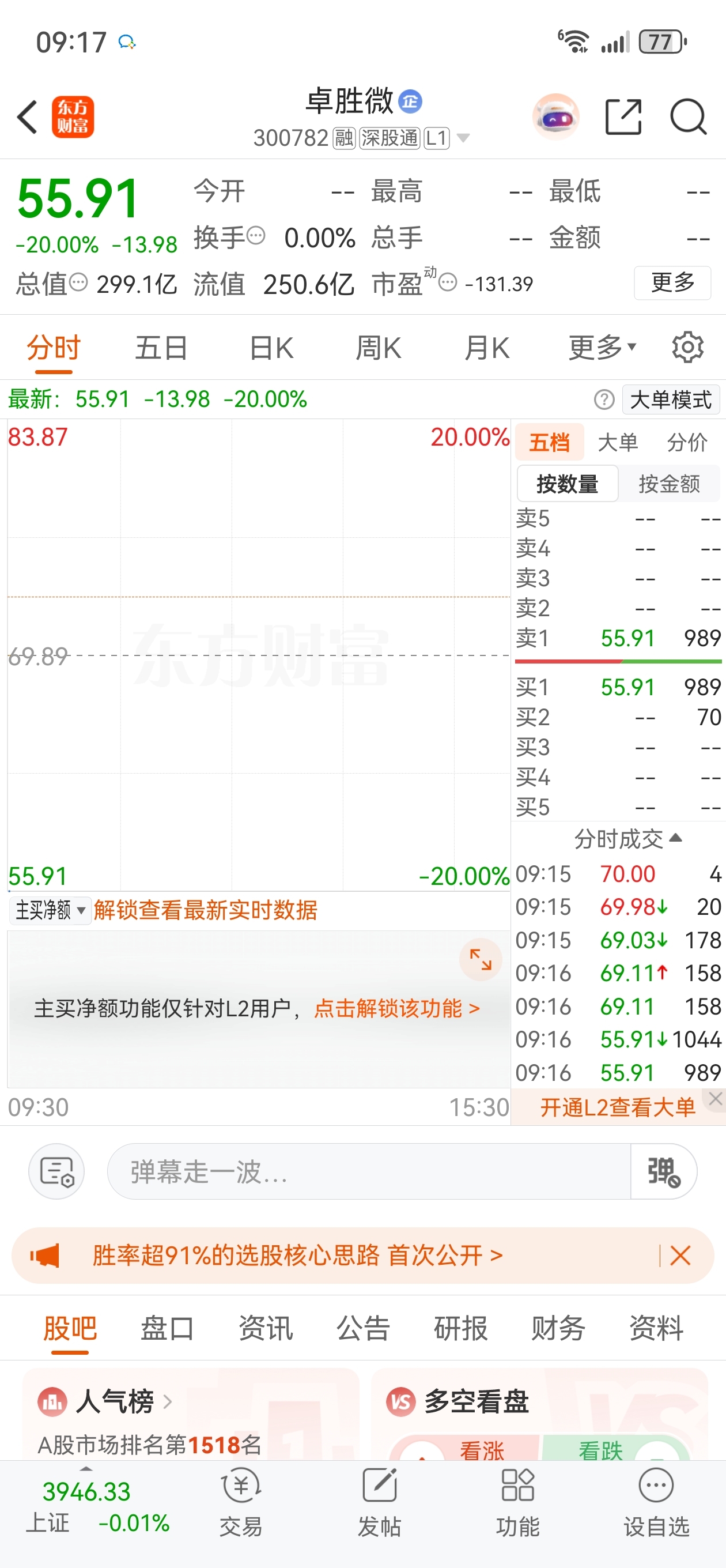Screen dimensions: 726x1568
Task: Open the 股吧 section tab
Action: (x=70, y=1328)
